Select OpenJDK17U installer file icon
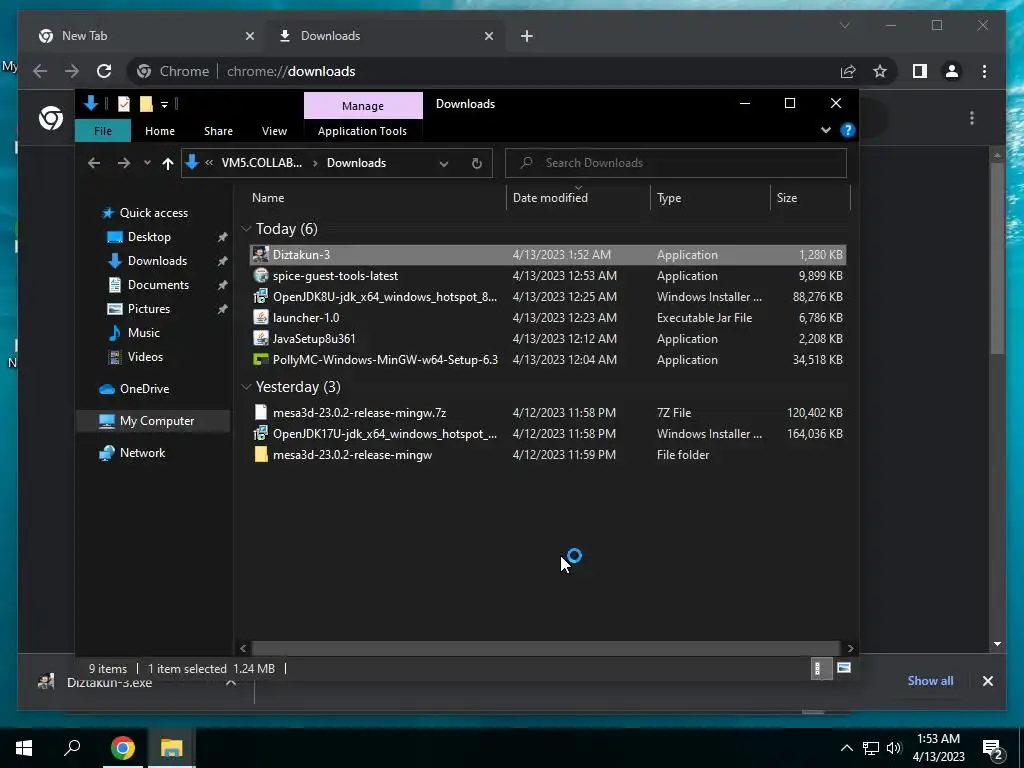The width and height of the screenshot is (1024, 768). [261, 433]
